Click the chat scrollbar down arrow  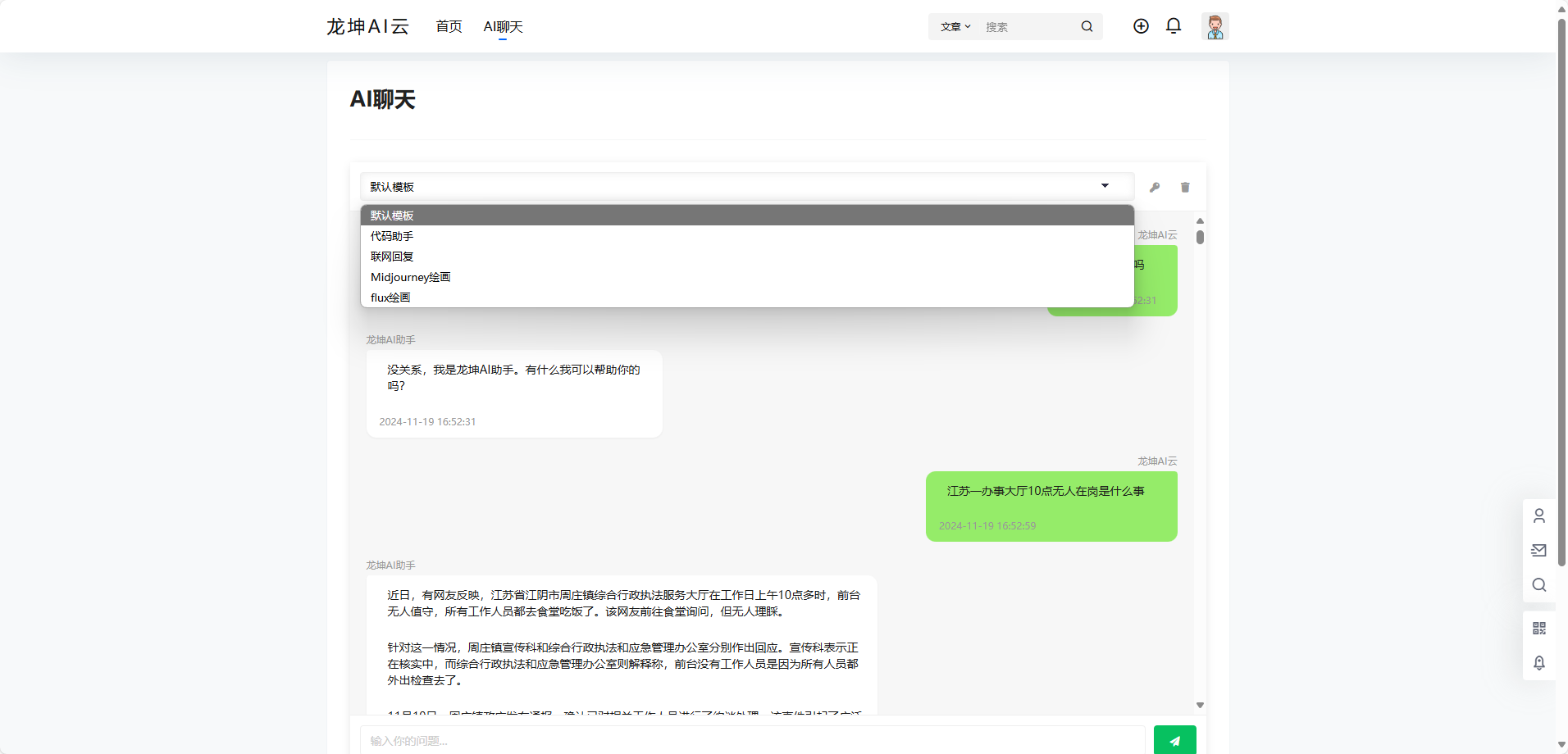point(1200,705)
